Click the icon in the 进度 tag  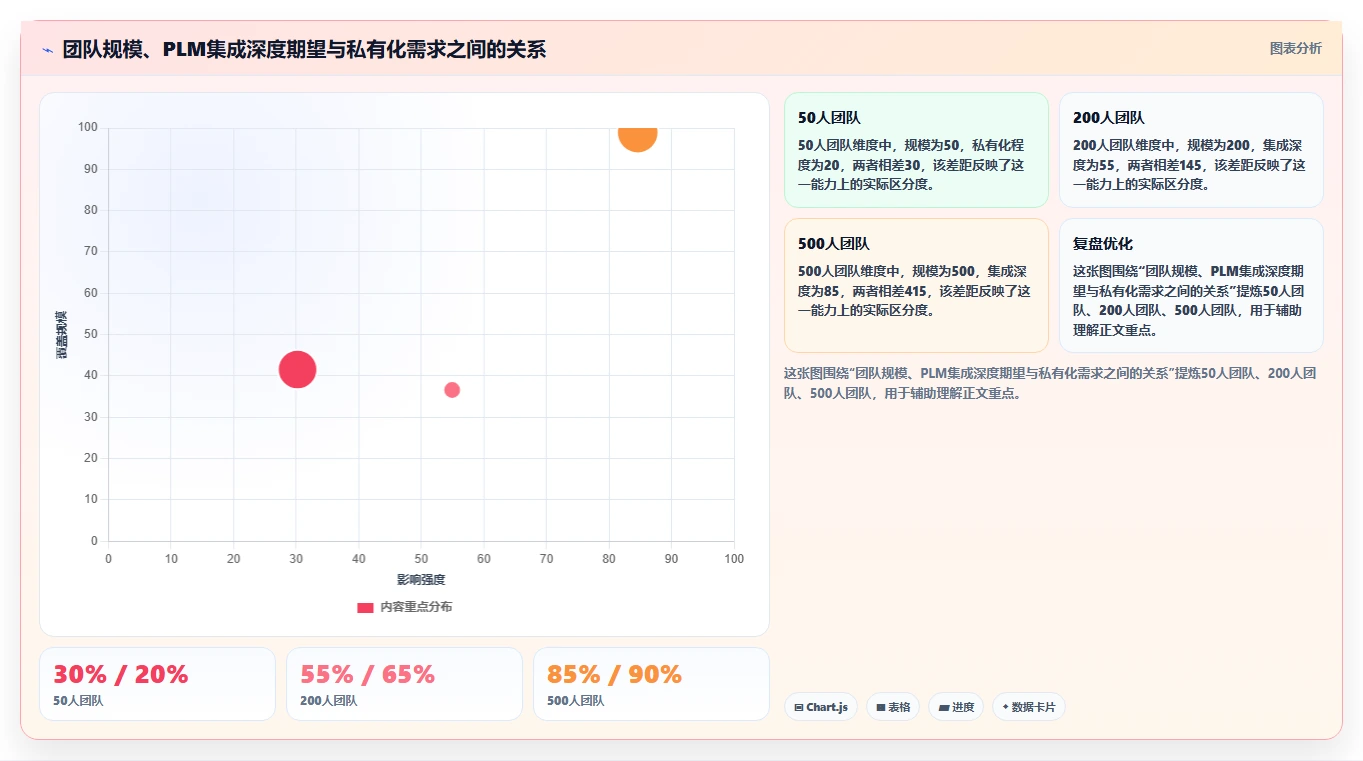pyautogui.click(x=944, y=707)
